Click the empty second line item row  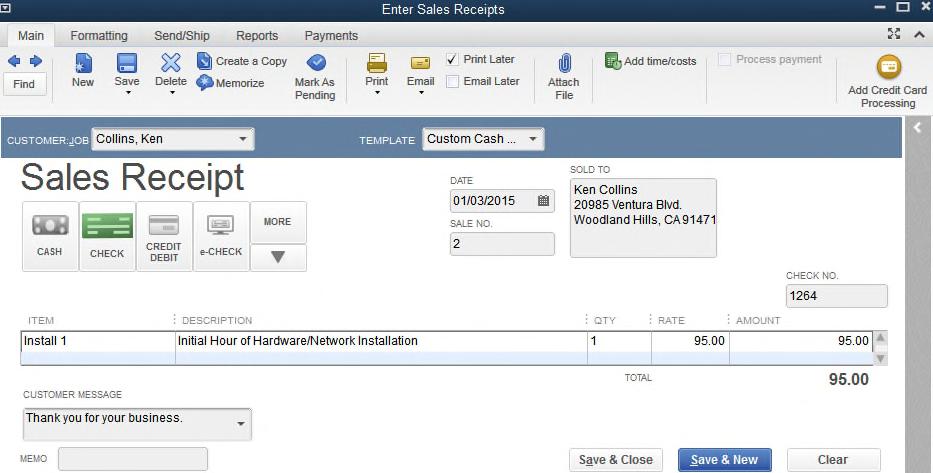tap(447, 358)
